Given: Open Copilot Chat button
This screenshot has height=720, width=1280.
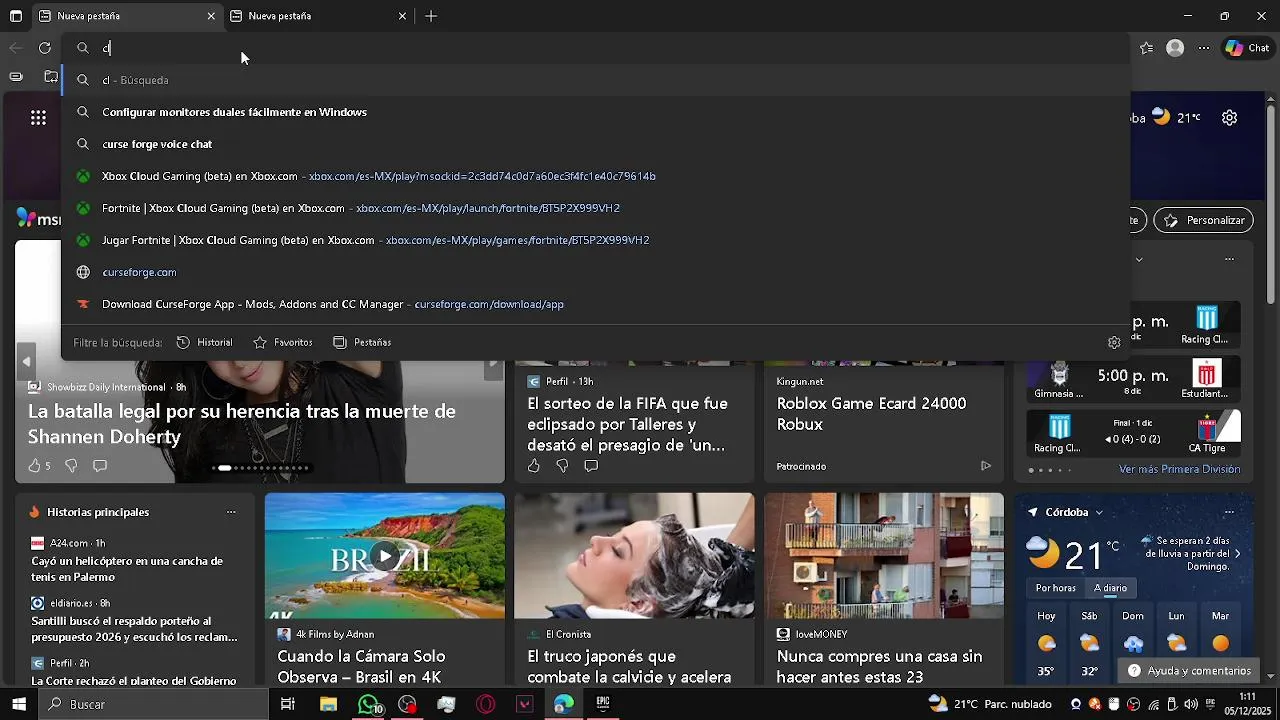Looking at the screenshot, I should [1247, 48].
